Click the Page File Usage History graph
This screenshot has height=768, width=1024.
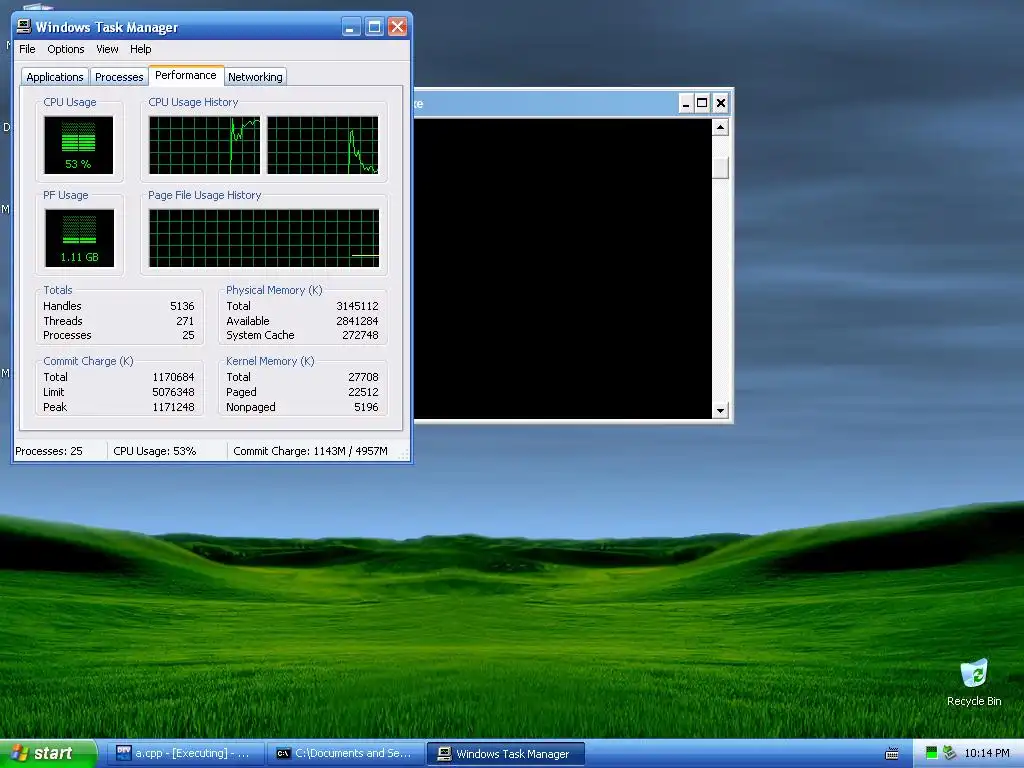264,238
